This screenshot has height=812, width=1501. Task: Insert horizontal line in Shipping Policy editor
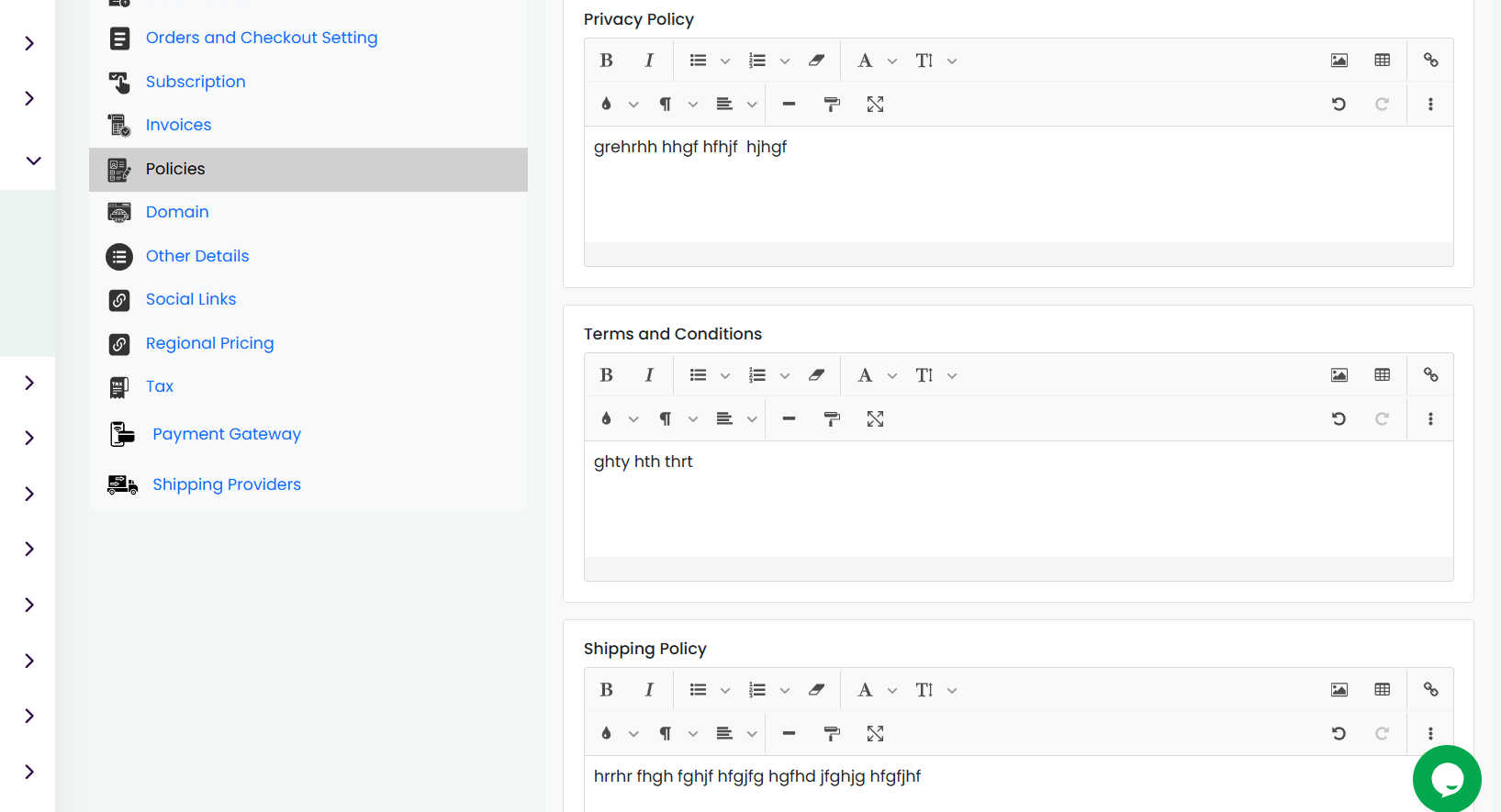(789, 734)
